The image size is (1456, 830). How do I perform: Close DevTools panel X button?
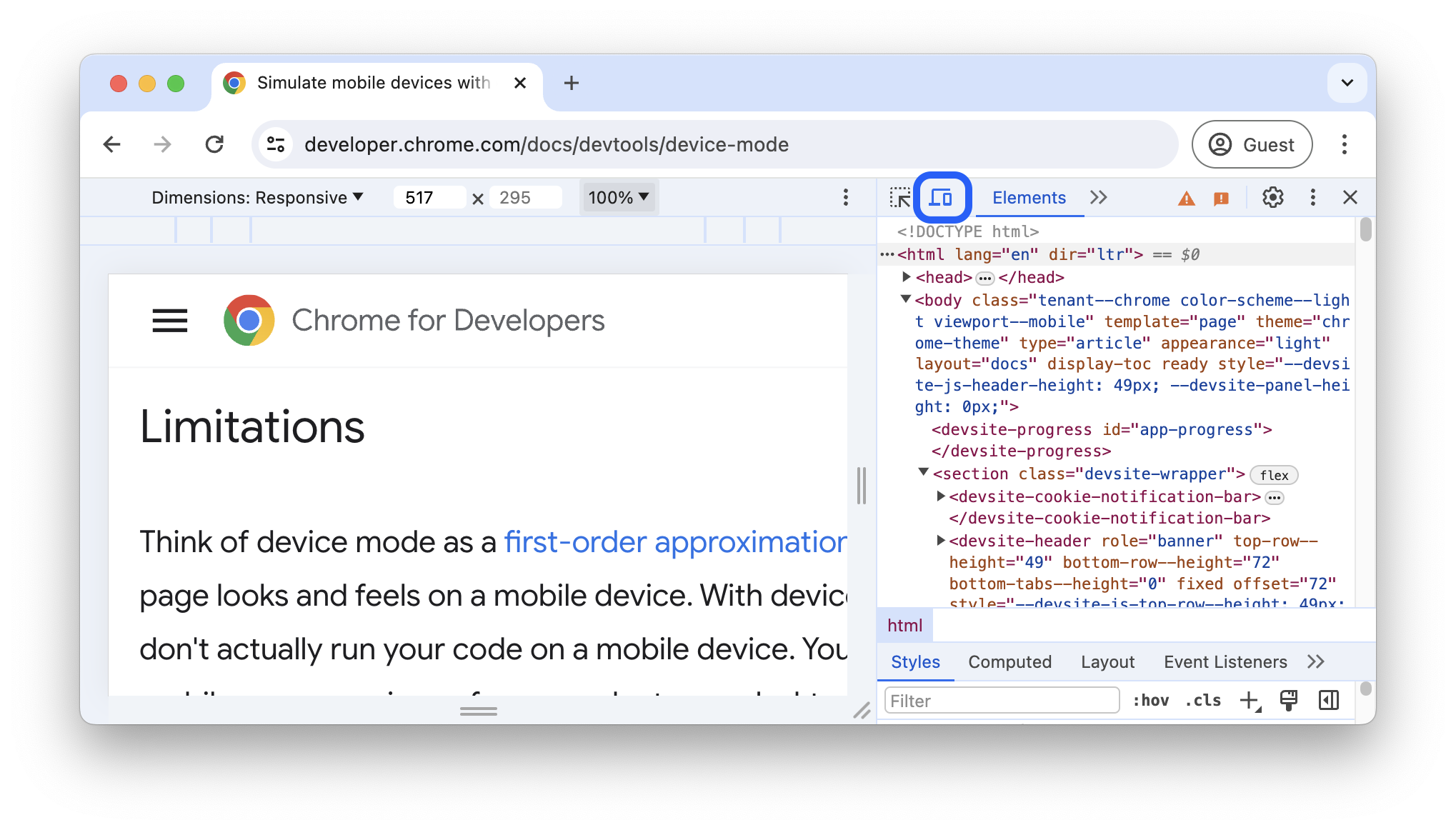click(1350, 197)
